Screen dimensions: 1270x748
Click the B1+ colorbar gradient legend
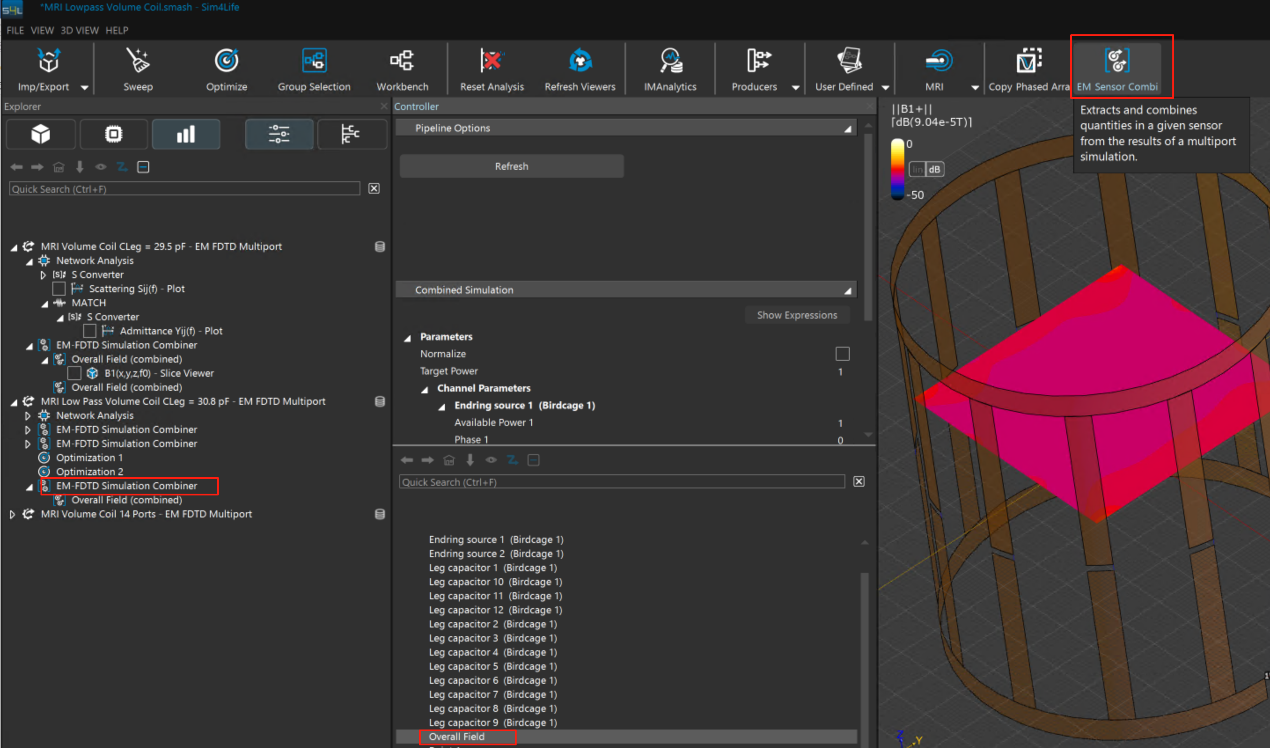click(x=898, y=168)
